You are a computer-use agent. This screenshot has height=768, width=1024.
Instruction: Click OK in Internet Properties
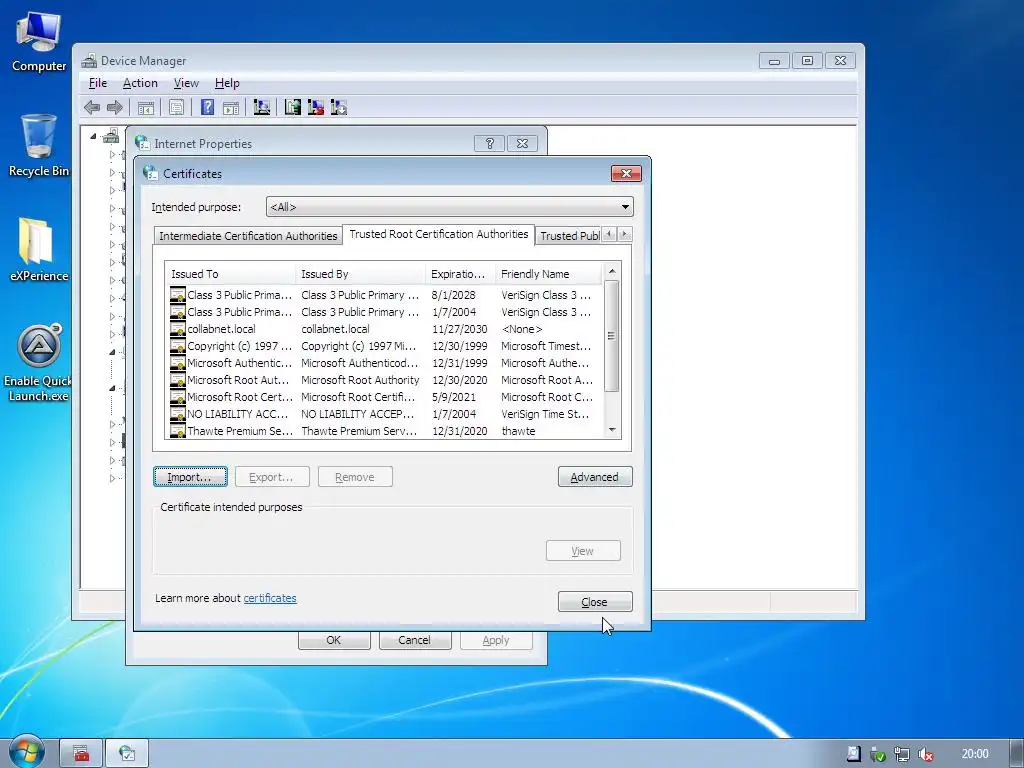[x=334, y=640]
